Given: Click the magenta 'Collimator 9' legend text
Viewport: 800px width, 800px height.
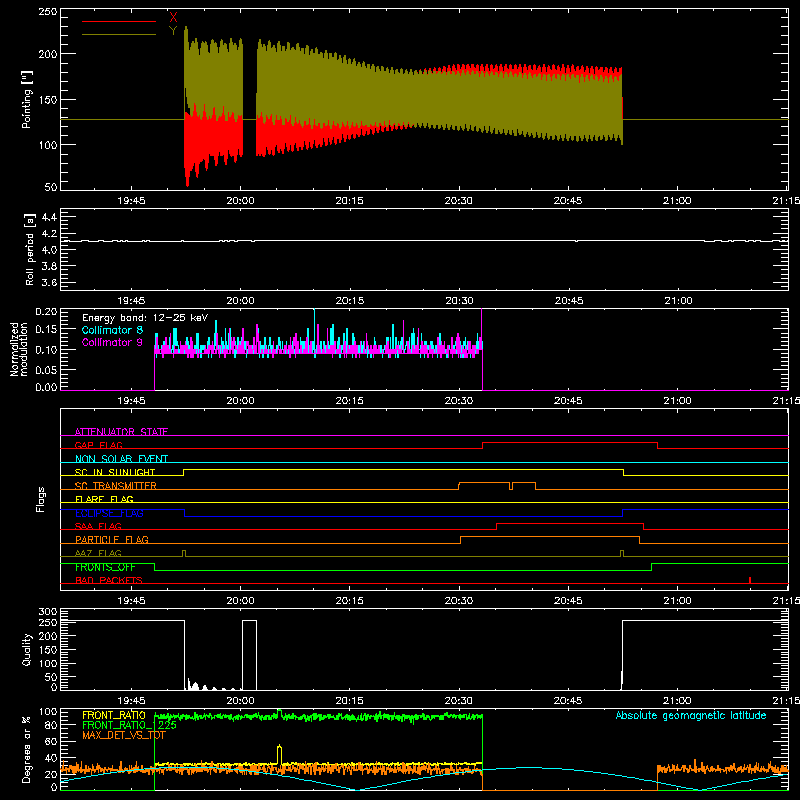Looking at the screenshot, I should click(x=112, y=342).
